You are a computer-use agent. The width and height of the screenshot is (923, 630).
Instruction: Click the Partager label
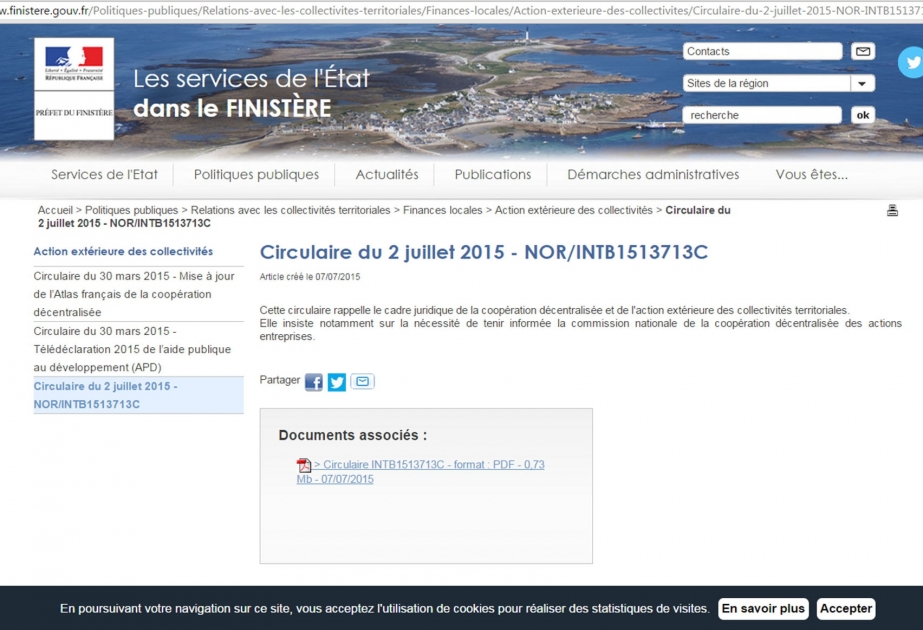click(280, 380)
